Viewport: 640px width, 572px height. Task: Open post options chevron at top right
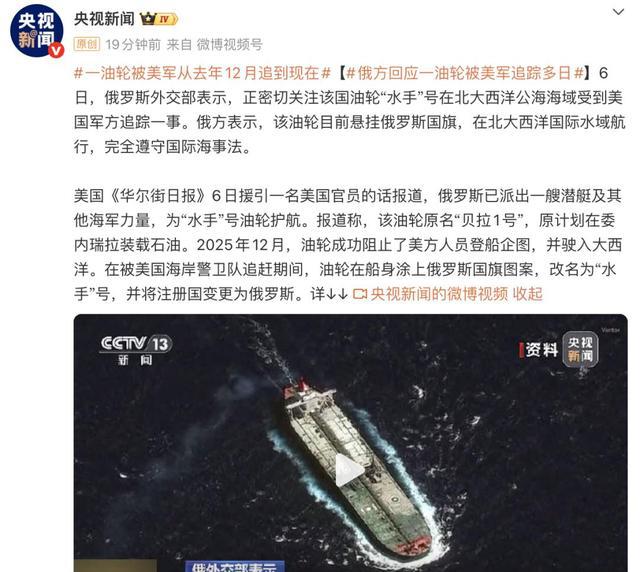tap(618, 12)
